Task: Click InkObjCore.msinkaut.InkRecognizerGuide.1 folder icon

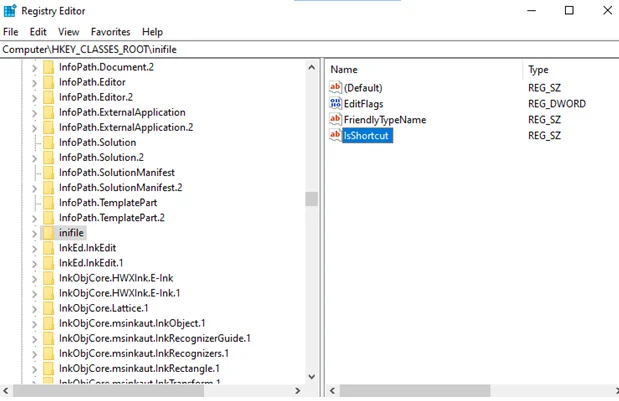Action: point(48,338)
